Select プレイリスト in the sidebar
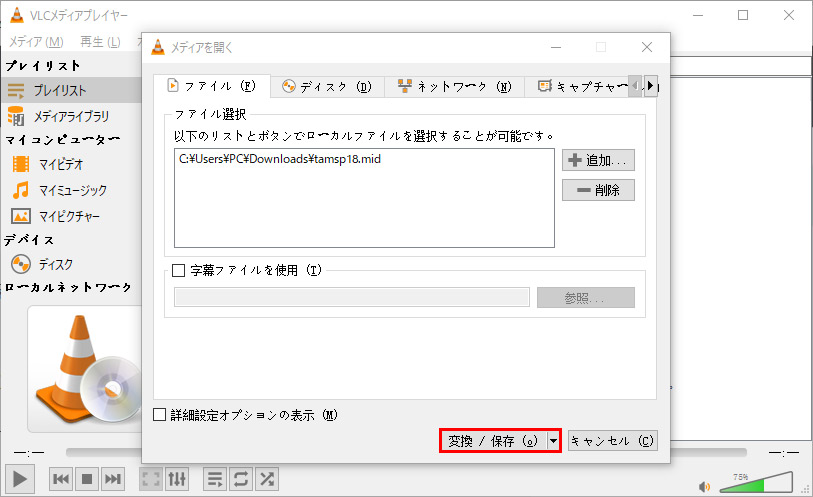 pyautogui.click(x=71, y=90)
